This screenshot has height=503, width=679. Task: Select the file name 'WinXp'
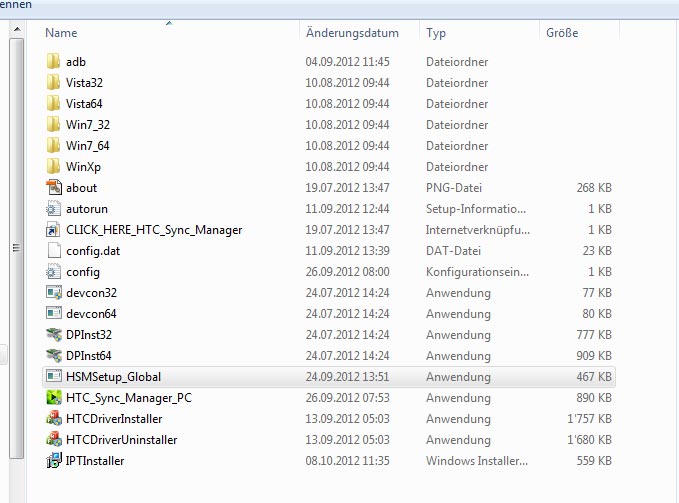point(83,167)
